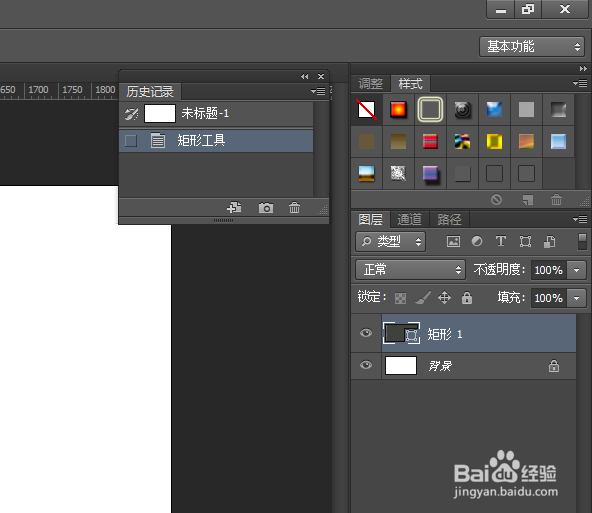Switch to the 通道 tab

pyautogui.click(x=409, y=219)
